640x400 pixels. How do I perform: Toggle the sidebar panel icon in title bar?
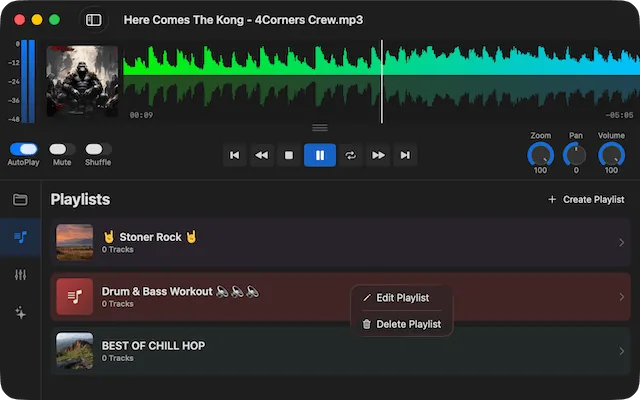[93, 20]
